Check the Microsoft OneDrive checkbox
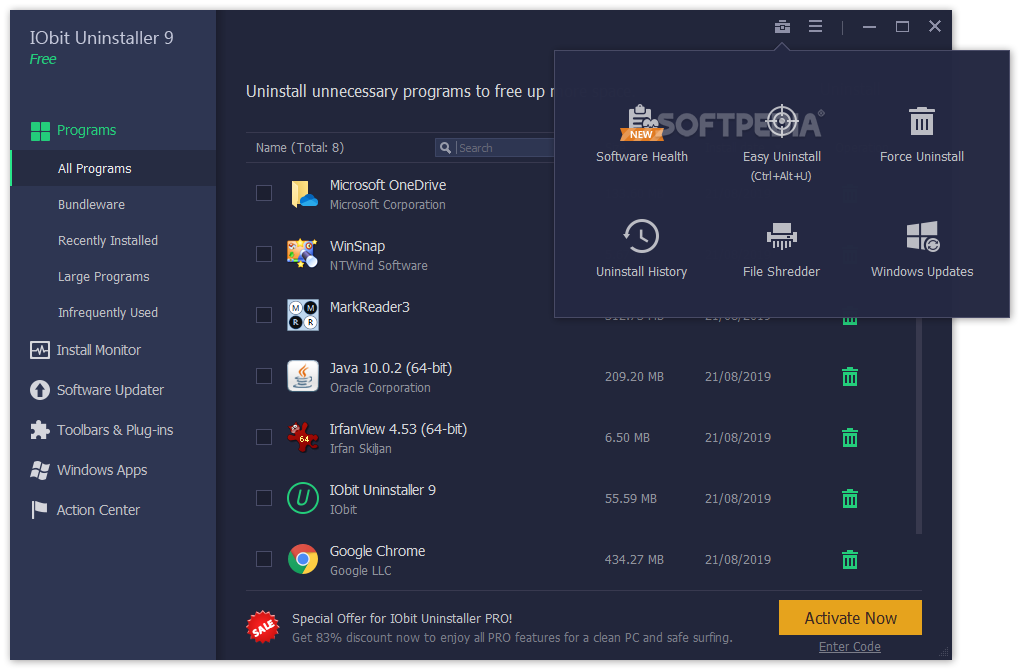Viewport: 1020px width, 670px height. click(x=263, y=193)
